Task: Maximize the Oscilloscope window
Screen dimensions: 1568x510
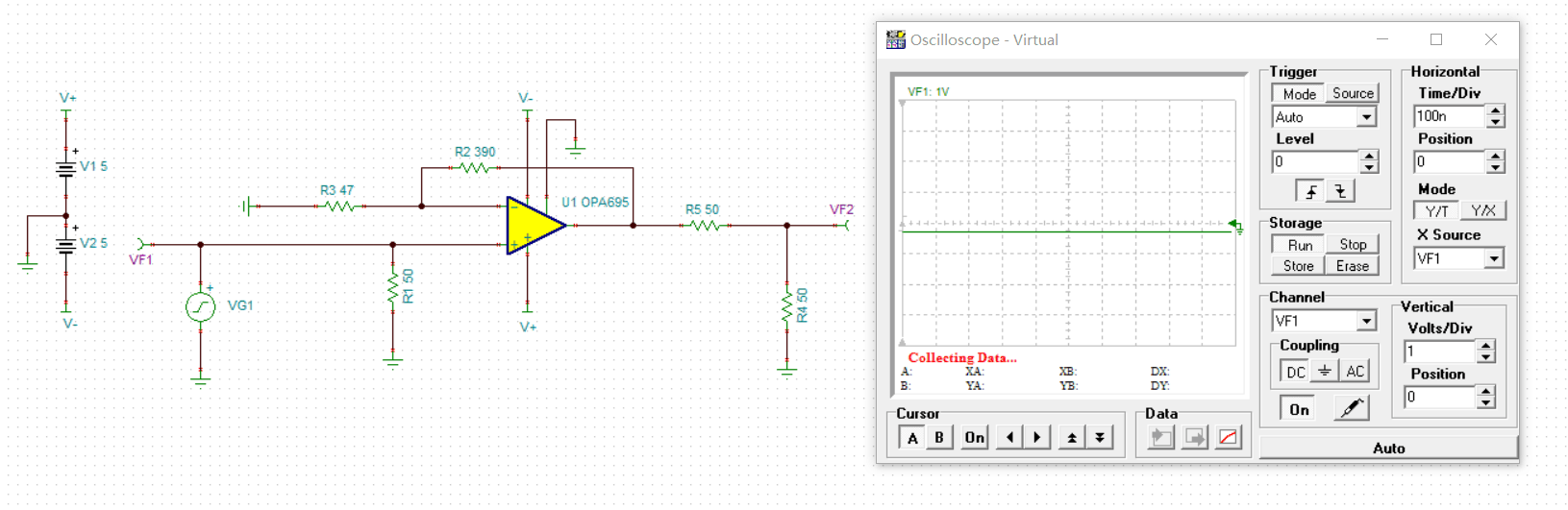Action: 1436,39
